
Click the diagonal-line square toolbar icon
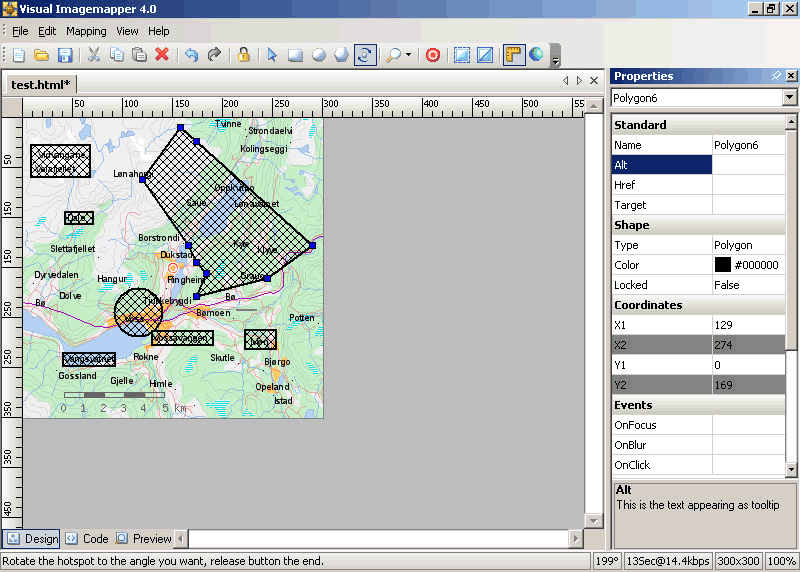[x=485, y=55]
